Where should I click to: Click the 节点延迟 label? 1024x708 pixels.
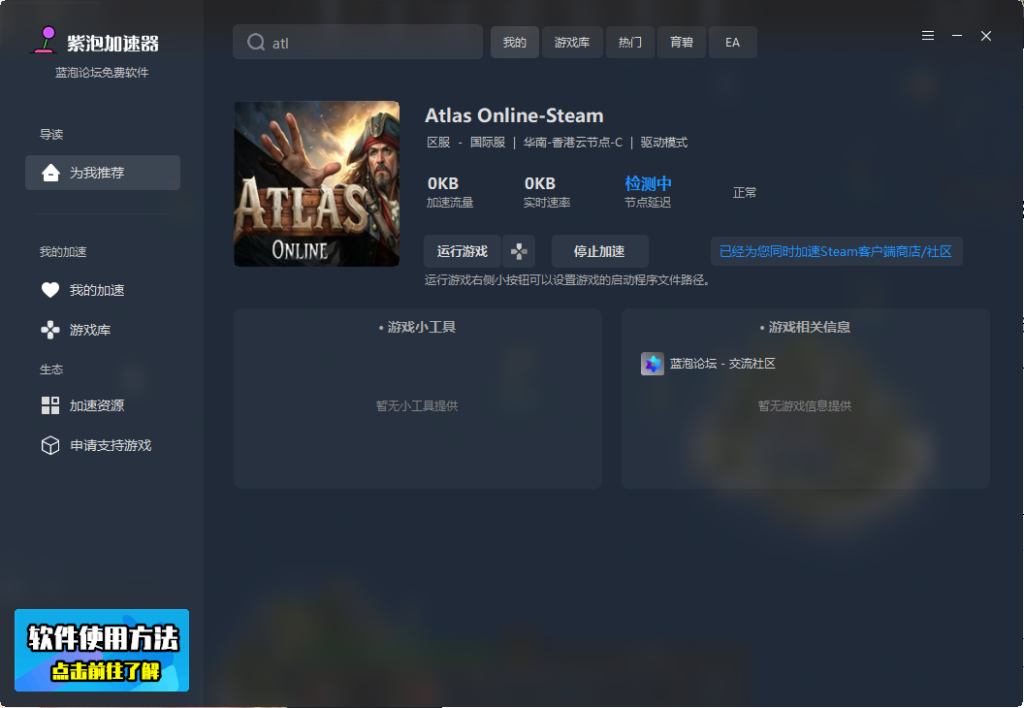click(648, 203)
